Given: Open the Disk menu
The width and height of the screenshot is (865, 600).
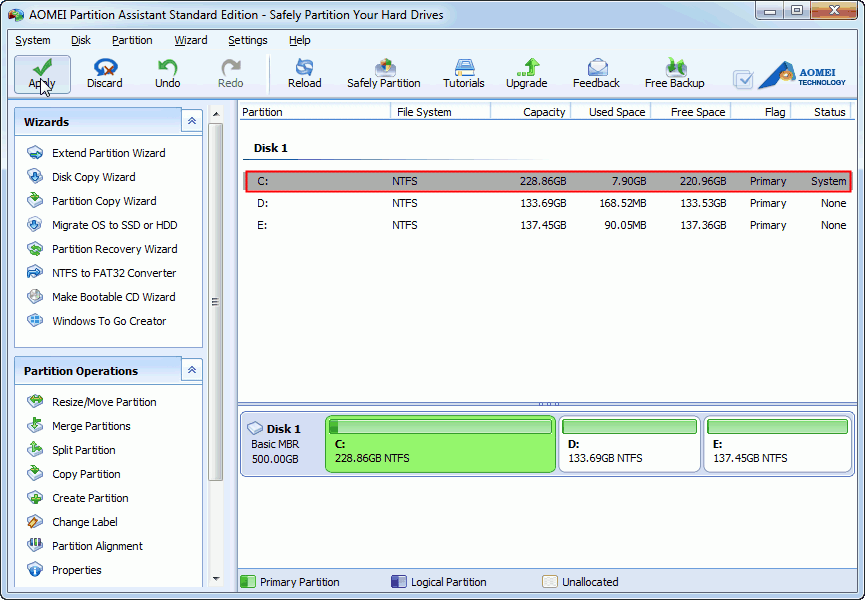Looking at the screenshot, I should [81, 40].
